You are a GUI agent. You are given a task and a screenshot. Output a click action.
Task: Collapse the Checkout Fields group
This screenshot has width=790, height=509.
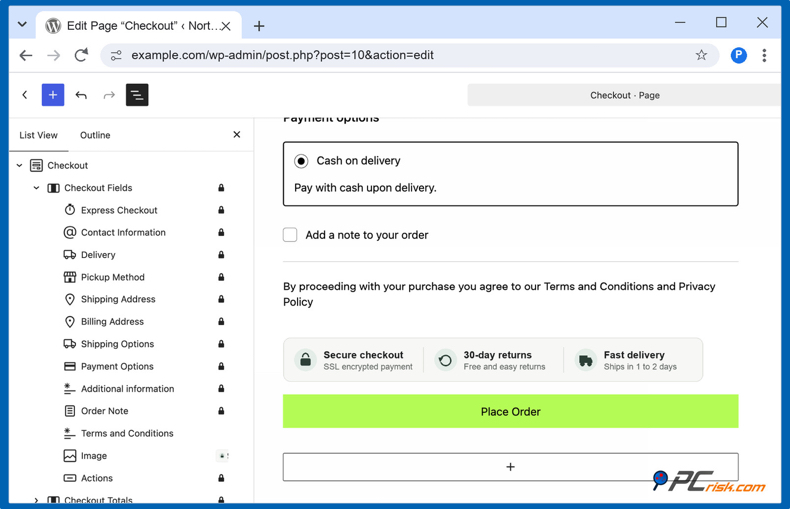[36, 188]
